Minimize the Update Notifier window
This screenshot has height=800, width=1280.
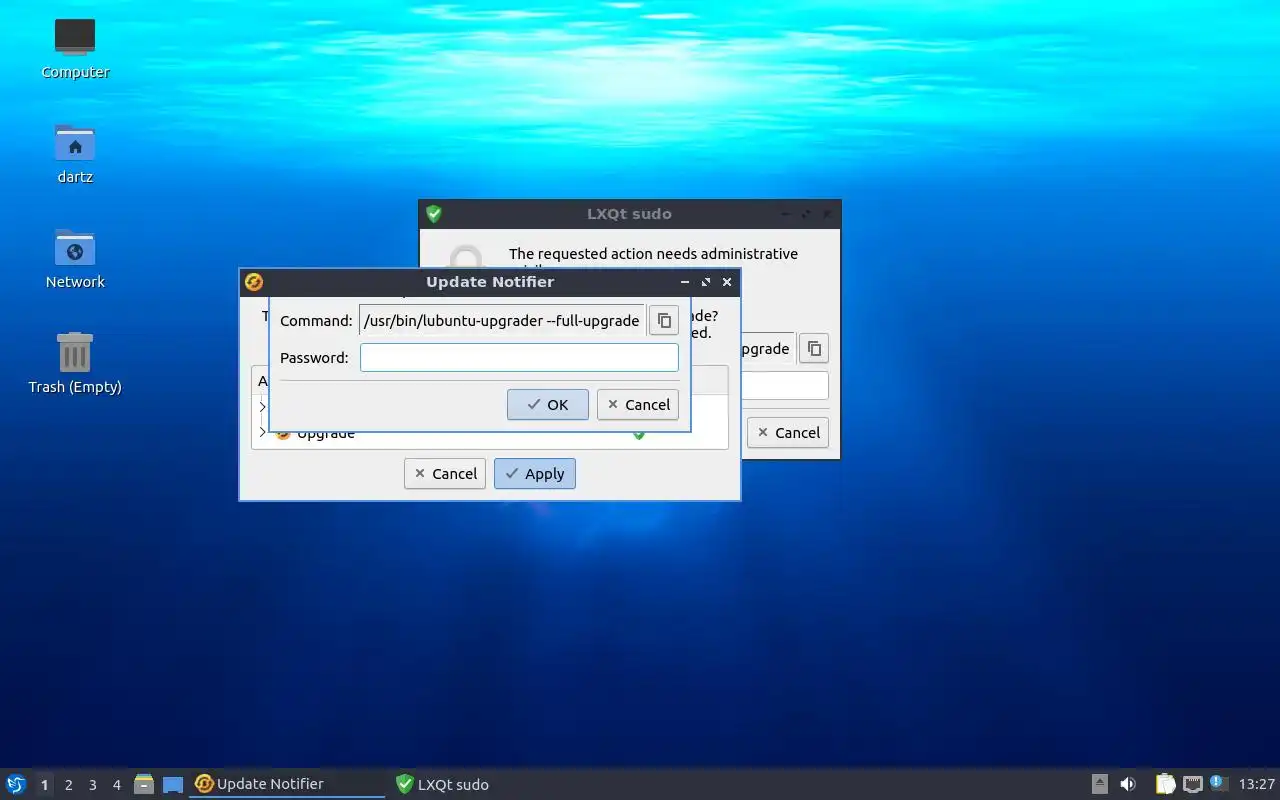(x=685, y=282)
